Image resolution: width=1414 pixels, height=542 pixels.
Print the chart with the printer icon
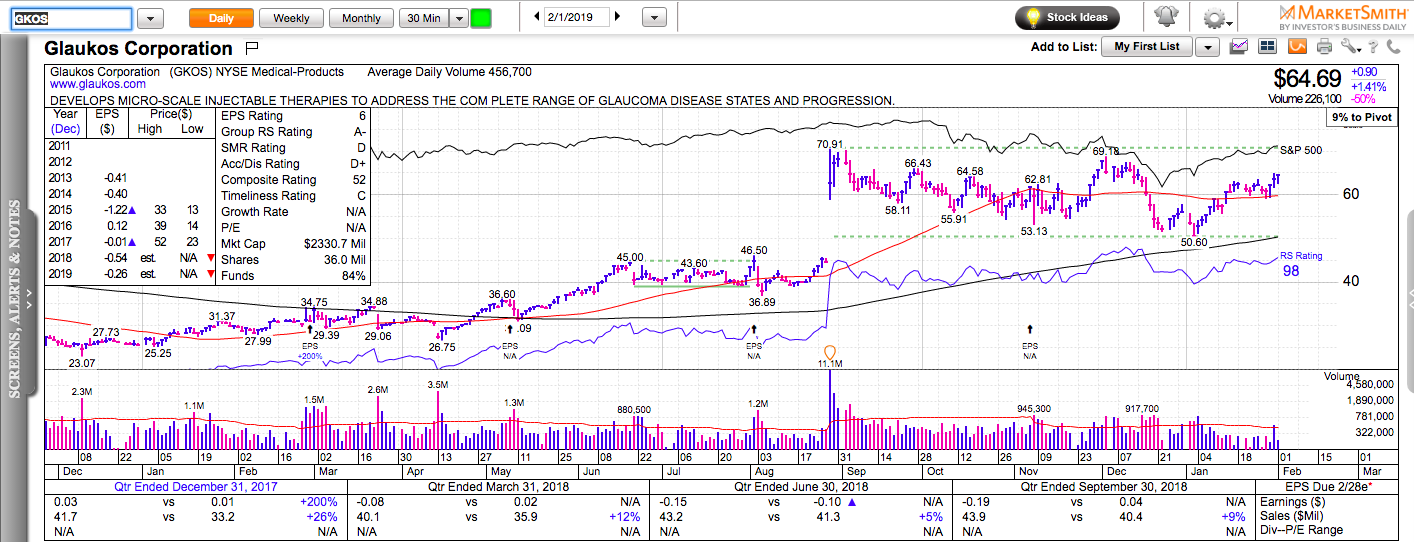click(x=1324, y=46)
